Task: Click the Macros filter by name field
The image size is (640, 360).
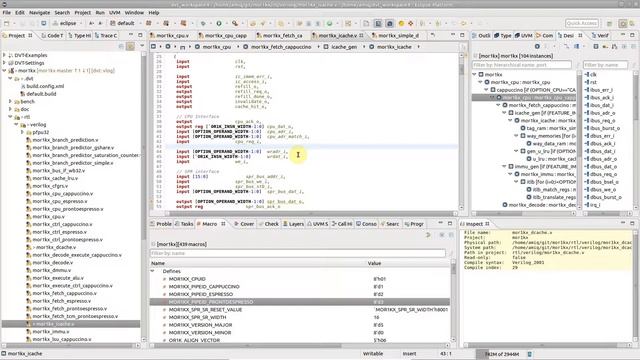Action: [298, 253]
